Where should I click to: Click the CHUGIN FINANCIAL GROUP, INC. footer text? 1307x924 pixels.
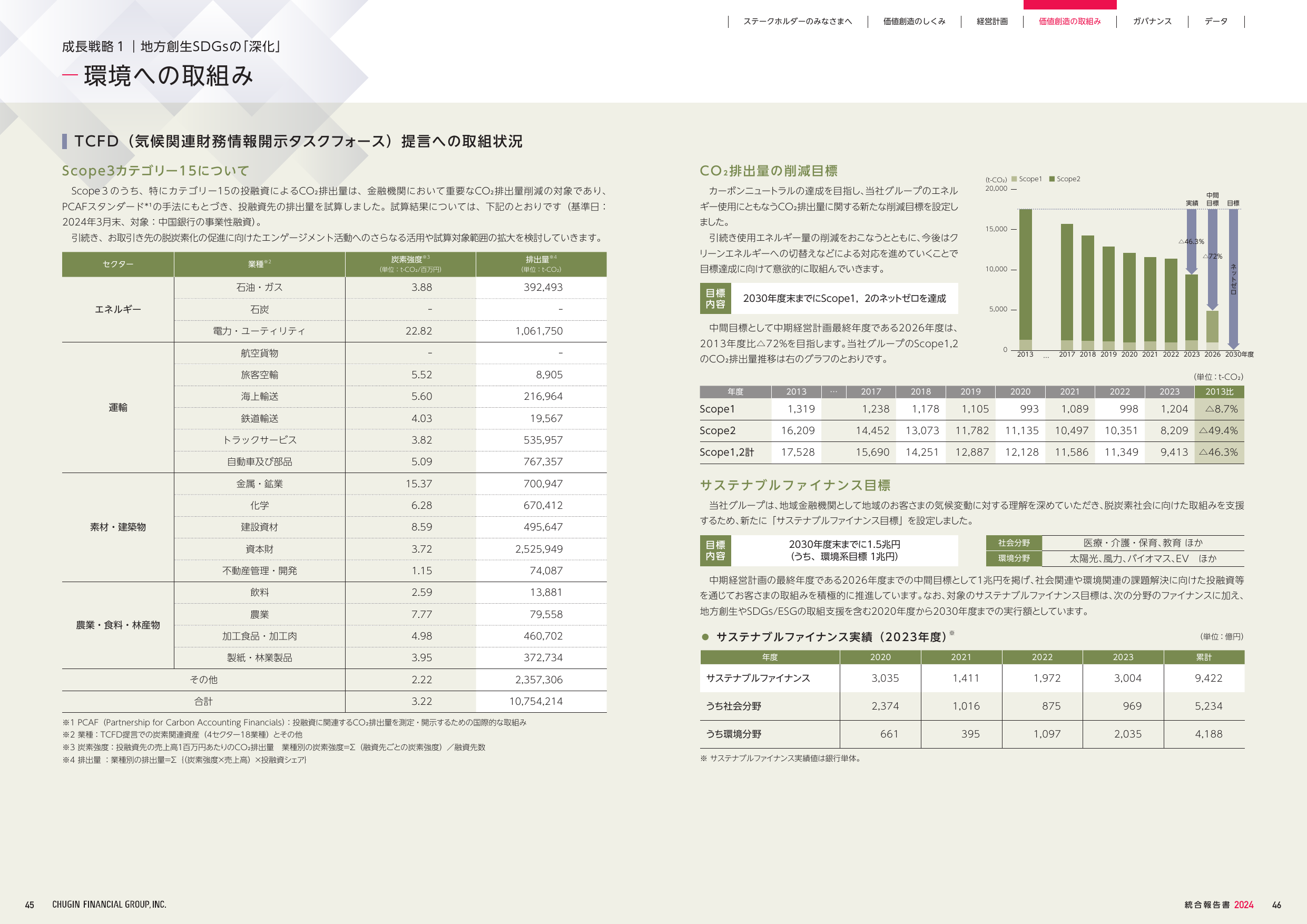109,905
